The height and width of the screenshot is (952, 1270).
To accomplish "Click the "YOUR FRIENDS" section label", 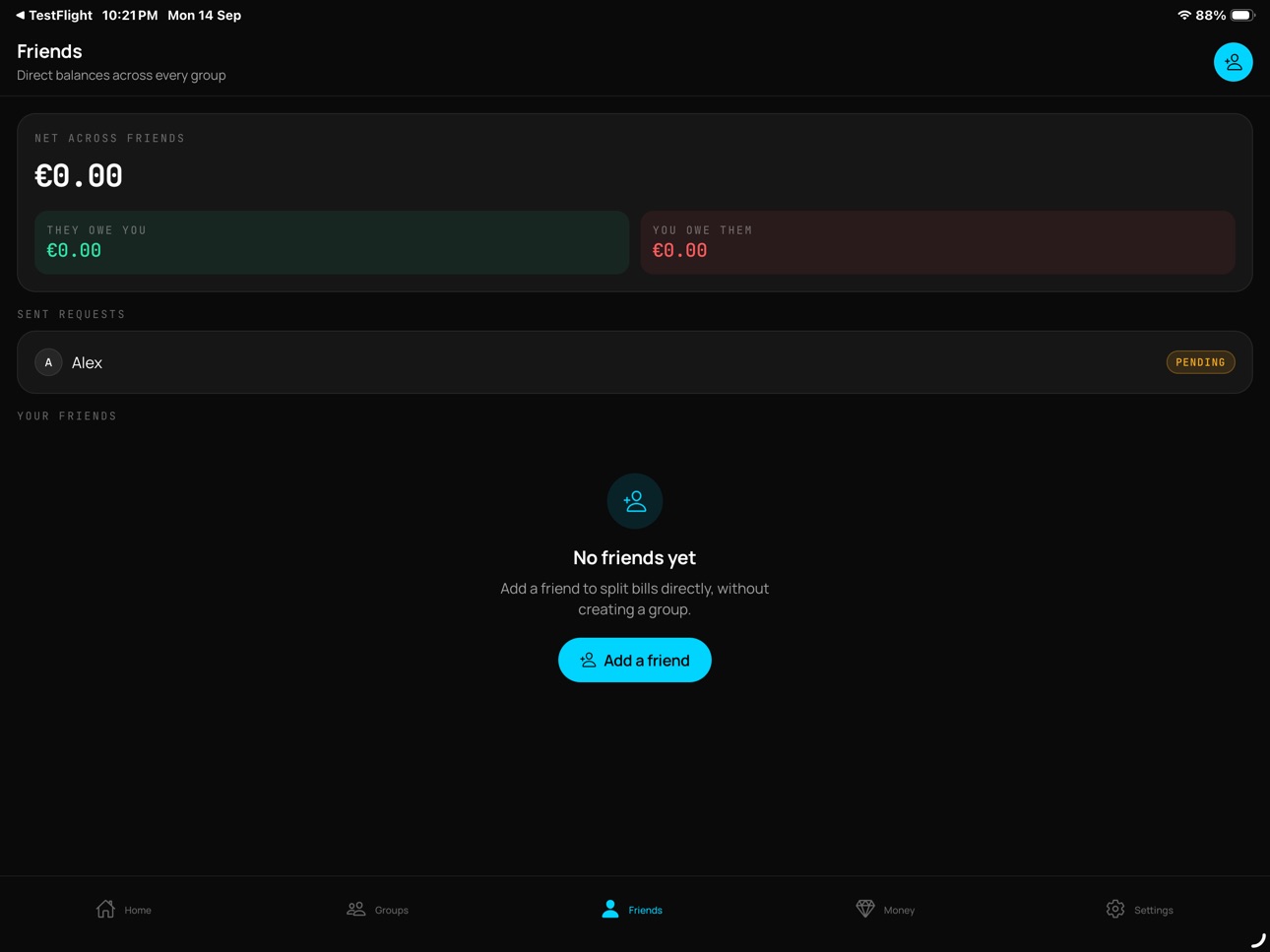I will pyautogui.click(x=67, y=416).
